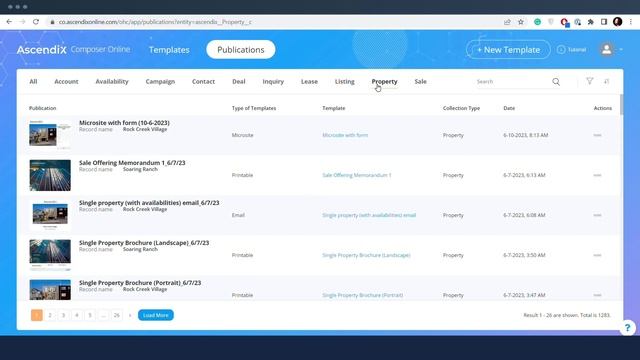Open actions menu for Single property email row
This screenshot has height=360, width=640.
click(x=598, y=215)
